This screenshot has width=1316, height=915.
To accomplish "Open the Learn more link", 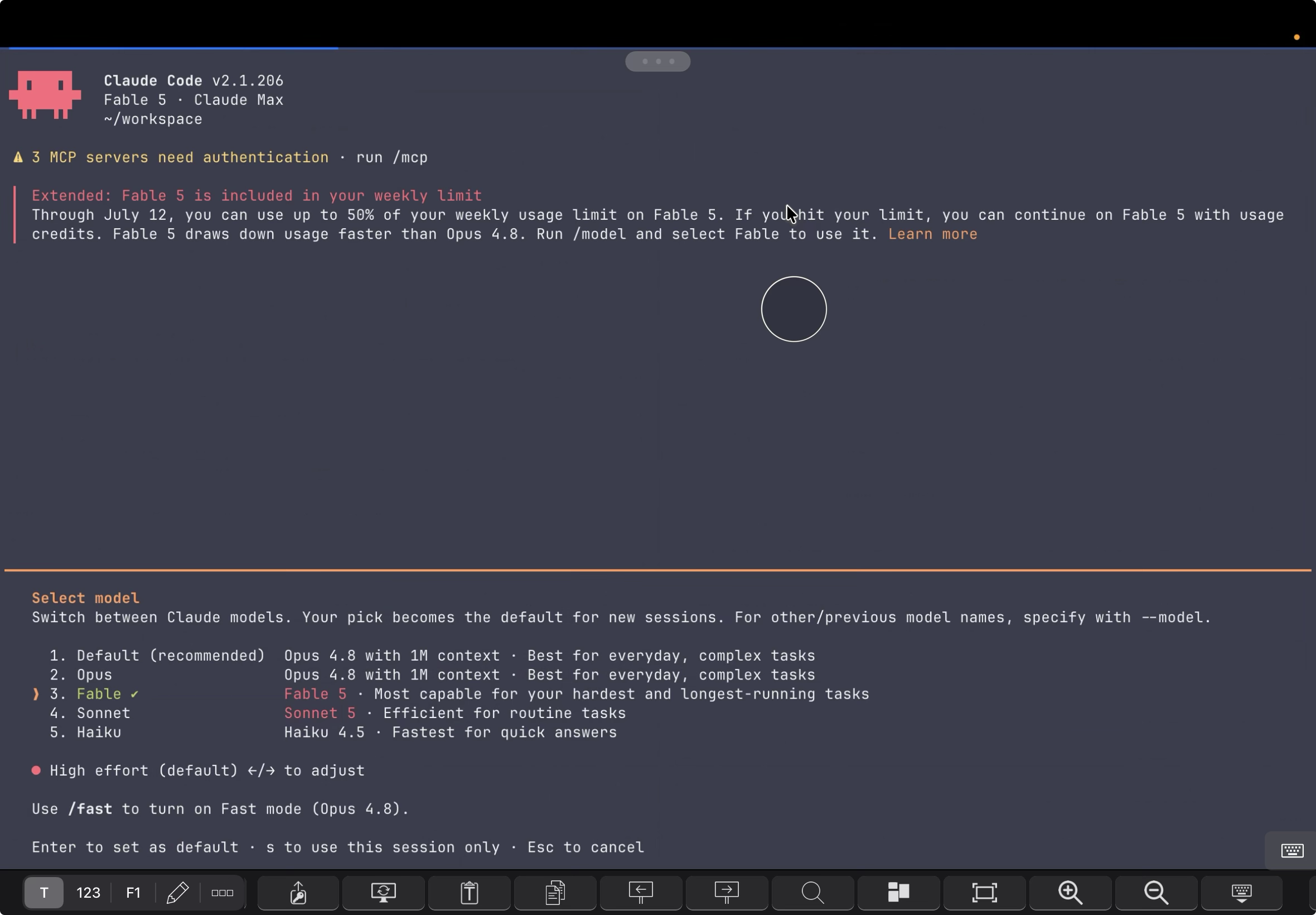I will 933,234.
